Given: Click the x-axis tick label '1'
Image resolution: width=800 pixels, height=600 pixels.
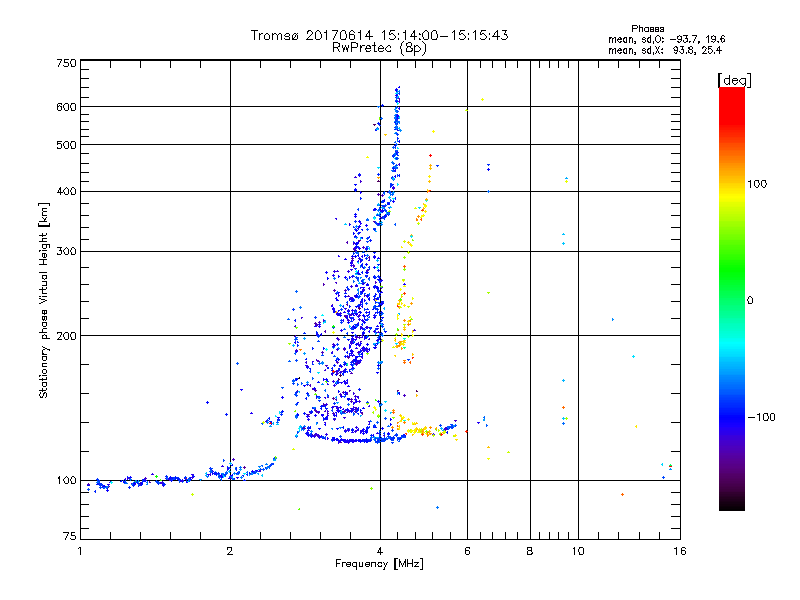Looking at the screenshot, I should pos(80,551).
